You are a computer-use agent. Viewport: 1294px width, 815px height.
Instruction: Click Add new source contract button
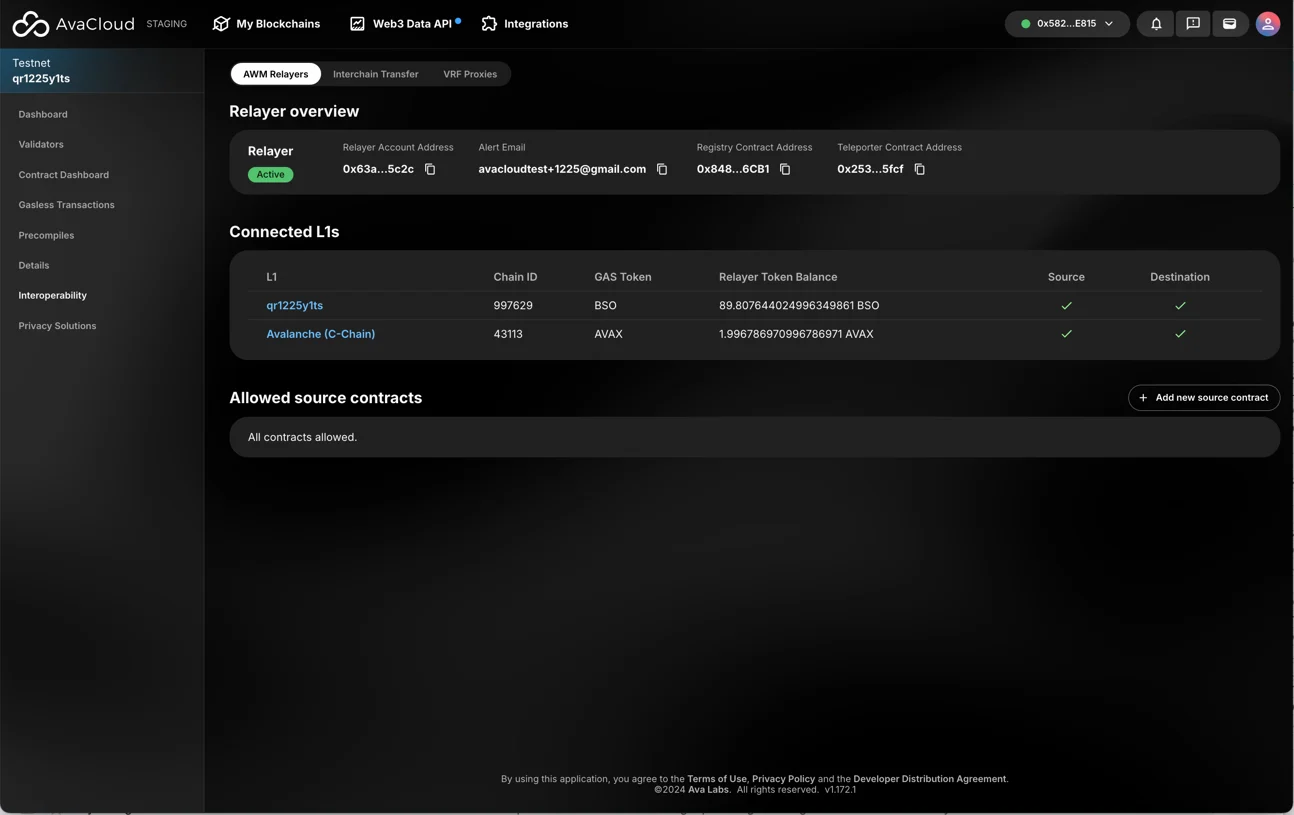click(1204, 398)
